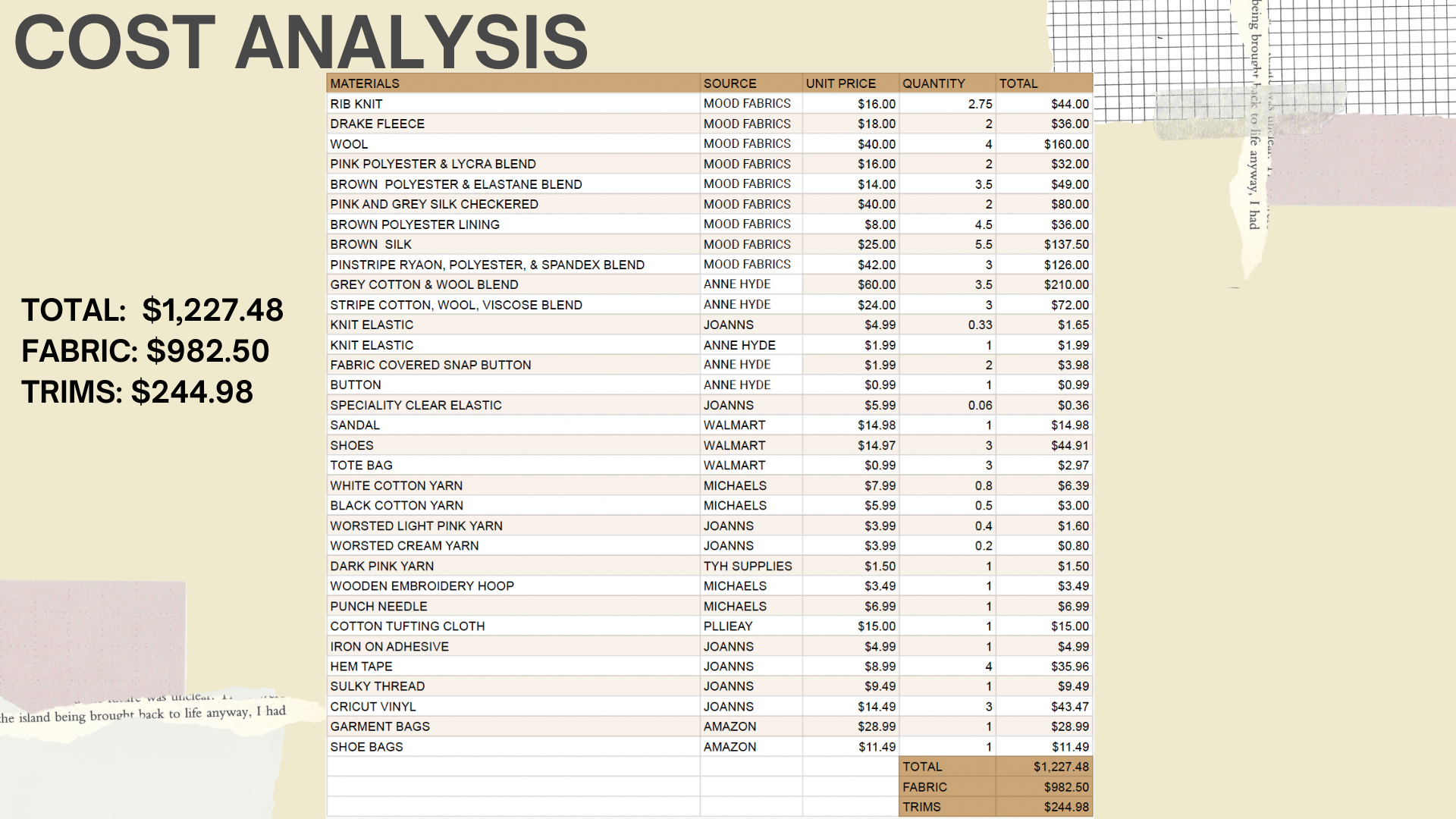Select BROWN SILK total $137.50
The image size is (1456, 819).
(1044, 244)
